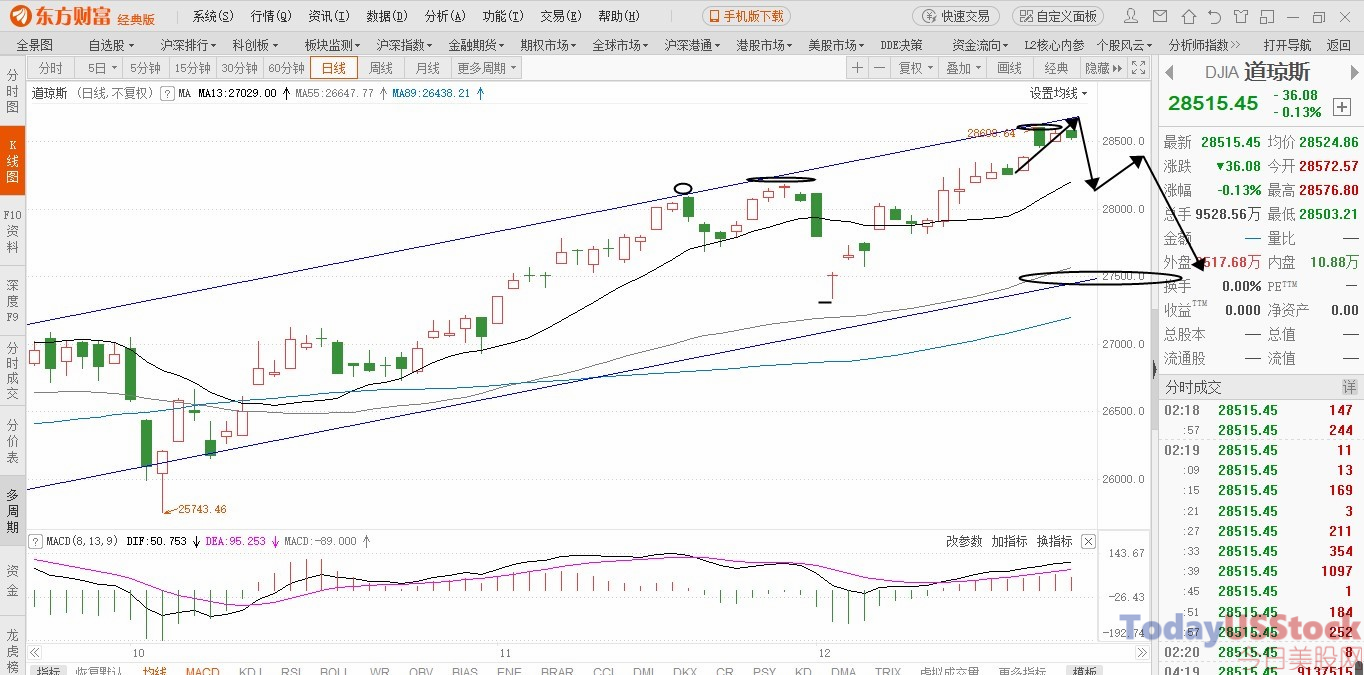
Task: Select BOLL indicator tab
Action: [x=333, y=671]
